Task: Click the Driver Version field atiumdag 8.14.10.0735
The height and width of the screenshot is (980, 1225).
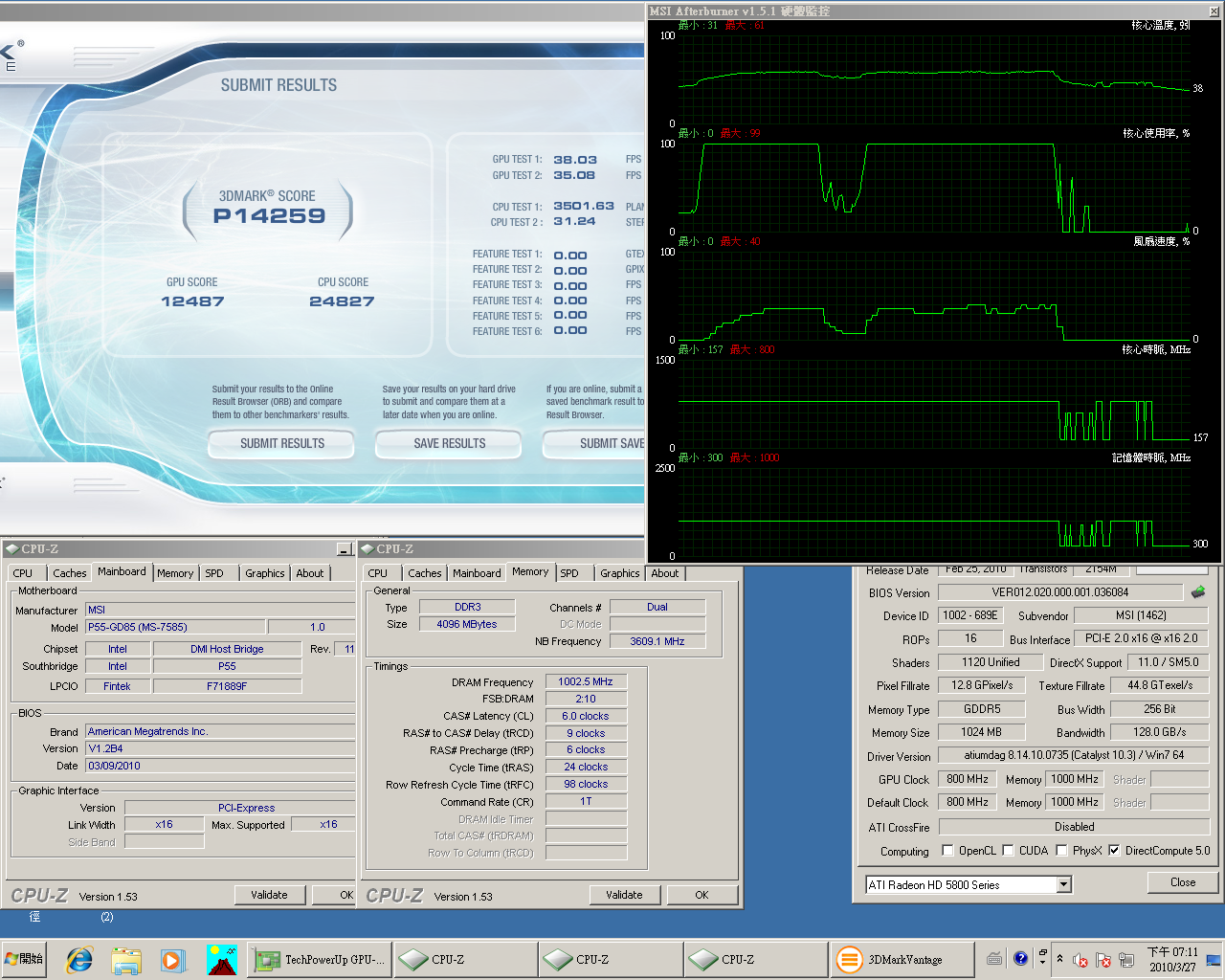Action: (x=1073, y=755)
